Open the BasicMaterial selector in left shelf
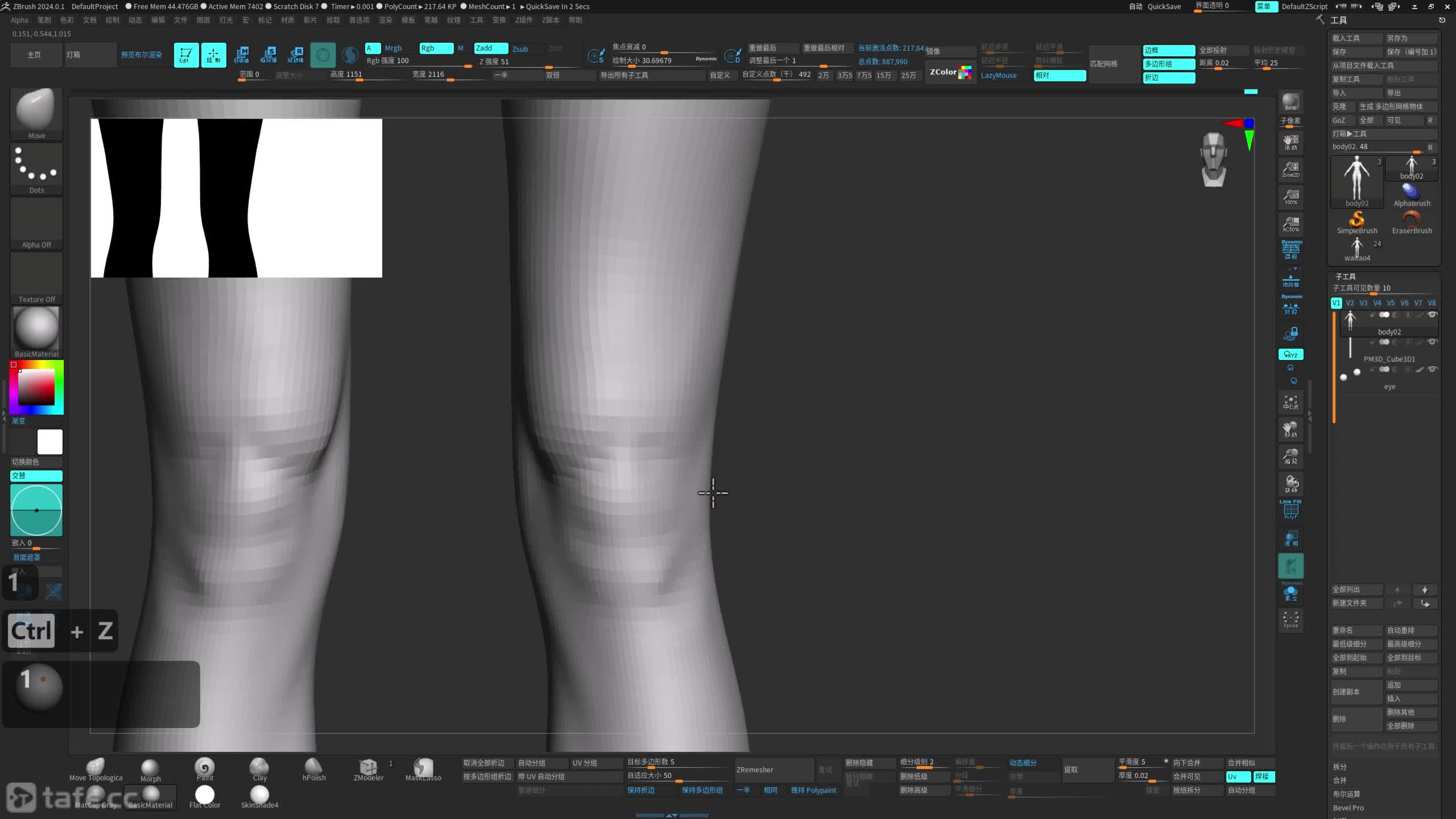Screen dimensions: 1456x819 pos(36,333)
